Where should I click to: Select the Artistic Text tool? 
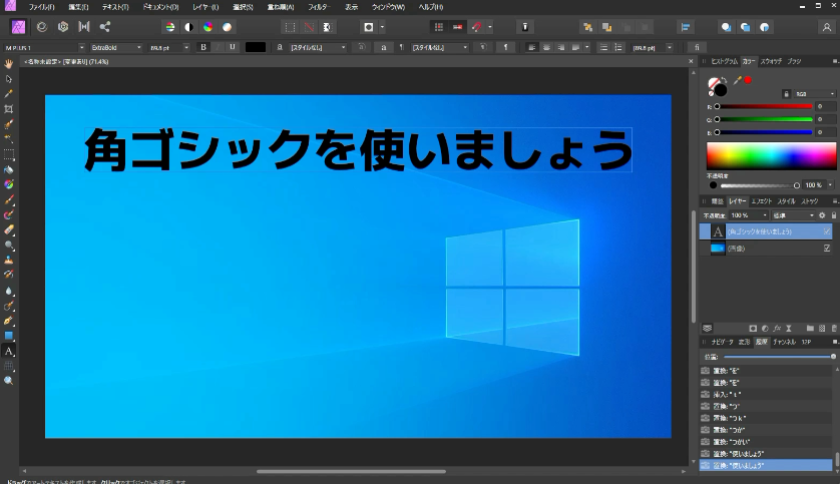click(x=9, y=351)
